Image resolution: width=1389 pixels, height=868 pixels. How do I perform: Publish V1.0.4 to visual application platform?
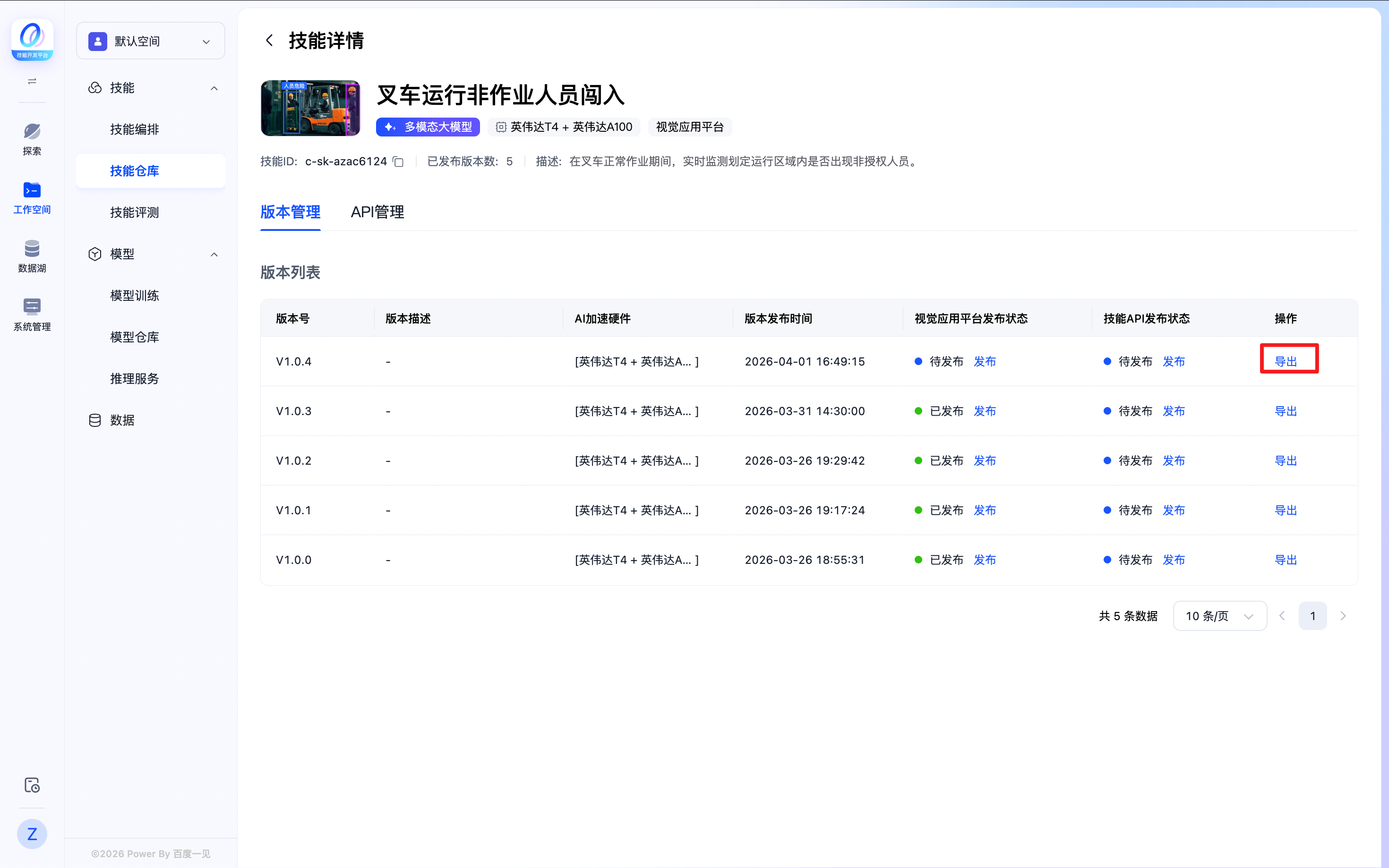coord(985,362)
